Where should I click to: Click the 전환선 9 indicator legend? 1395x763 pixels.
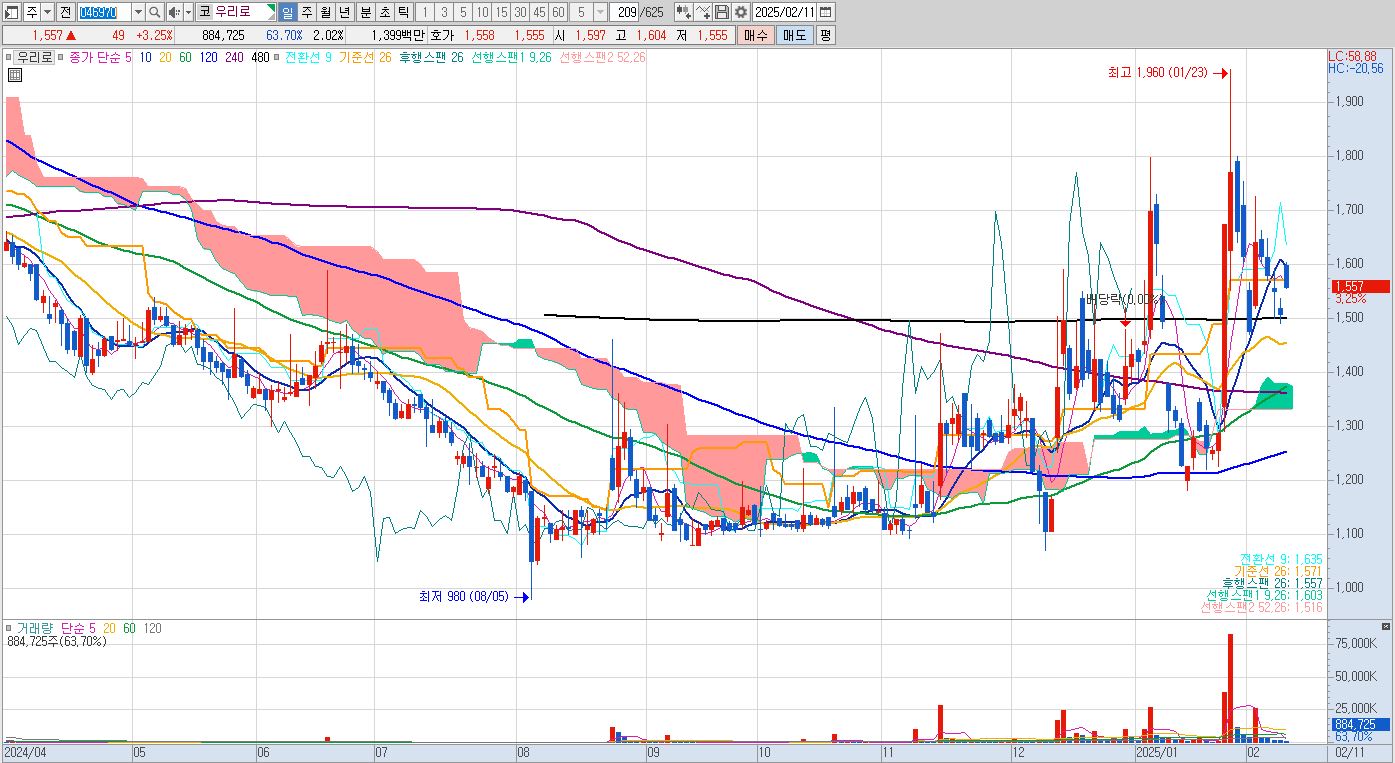308,58
